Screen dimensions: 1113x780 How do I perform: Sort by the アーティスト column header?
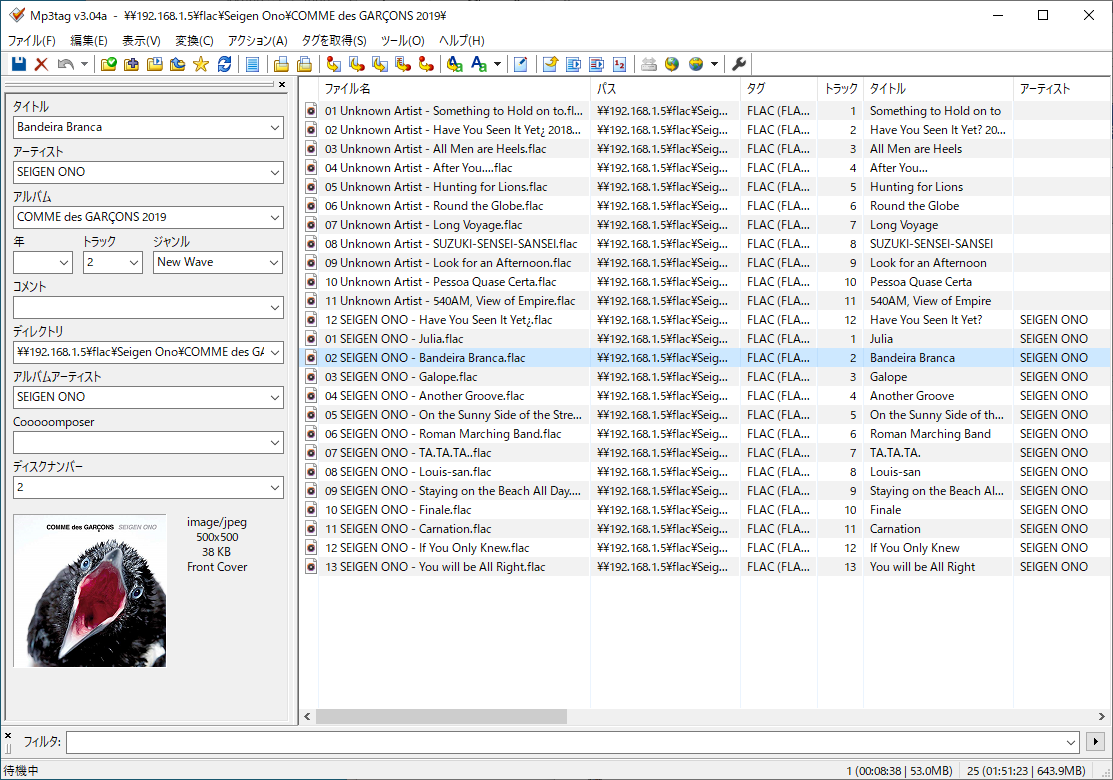coord(1063,89)
